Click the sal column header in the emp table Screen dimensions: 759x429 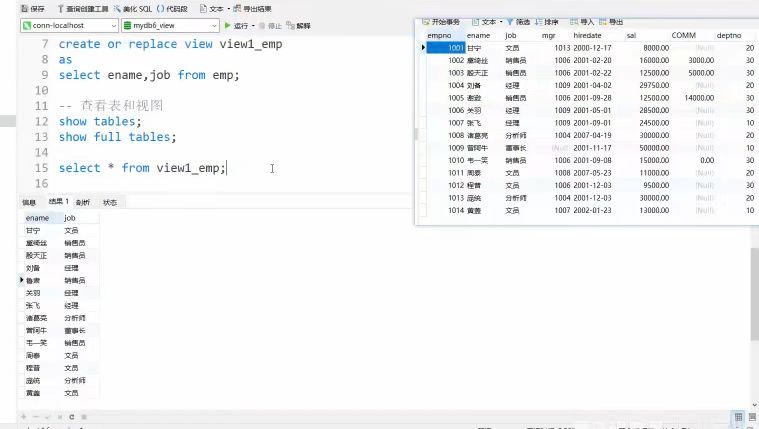click(x=647, y=35)
